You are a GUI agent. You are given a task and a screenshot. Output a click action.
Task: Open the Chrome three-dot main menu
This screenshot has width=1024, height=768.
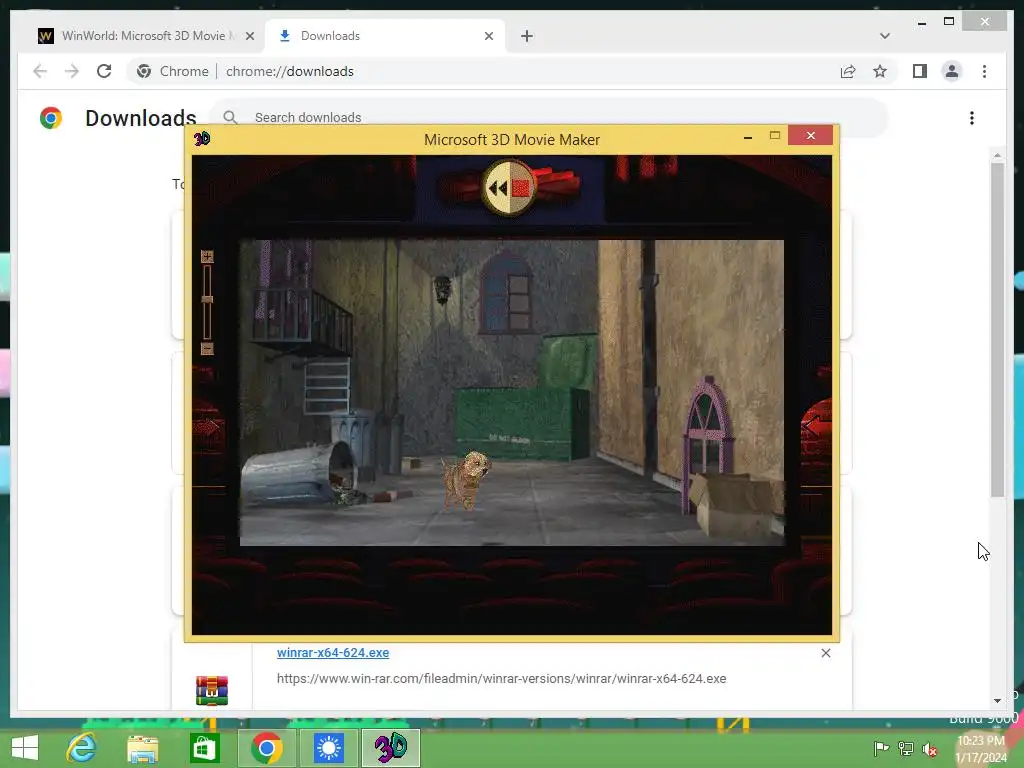click(984, 71)
